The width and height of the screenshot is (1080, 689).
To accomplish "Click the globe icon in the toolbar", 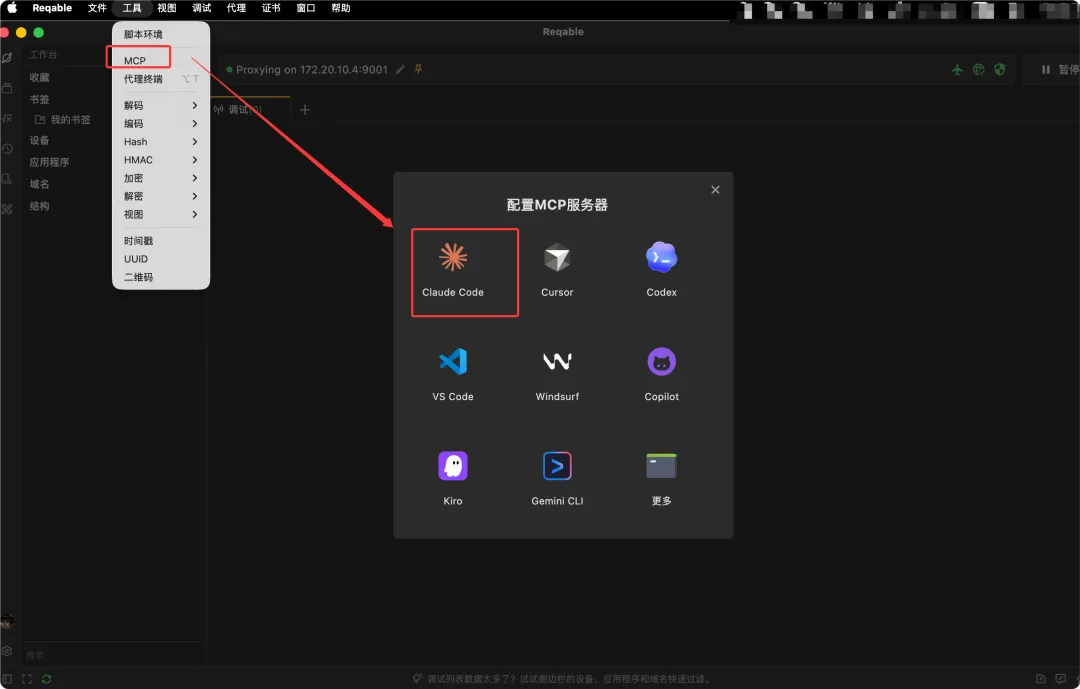I will pos(978,70).
